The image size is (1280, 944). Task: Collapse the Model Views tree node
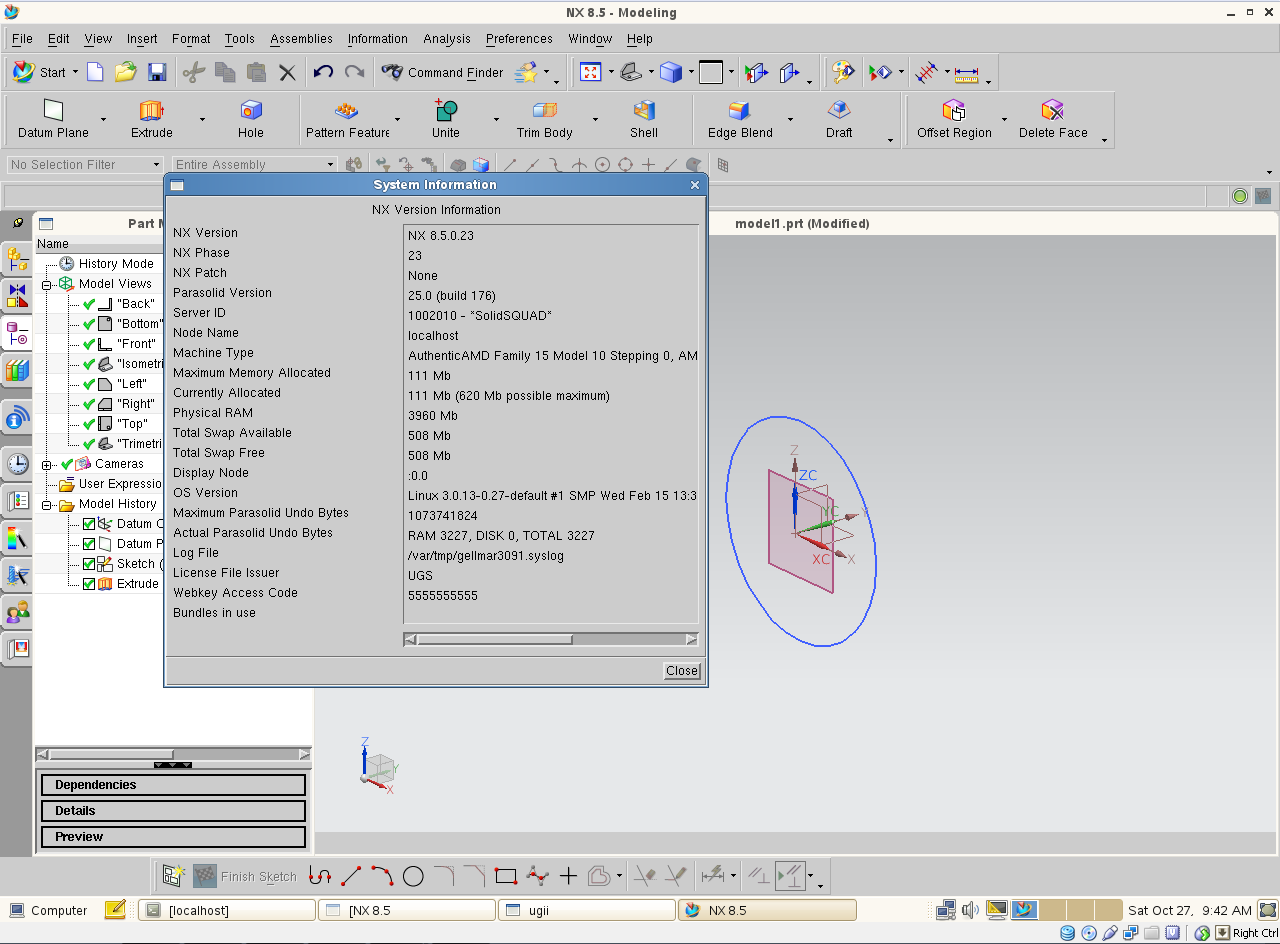[x=47, y=285]
